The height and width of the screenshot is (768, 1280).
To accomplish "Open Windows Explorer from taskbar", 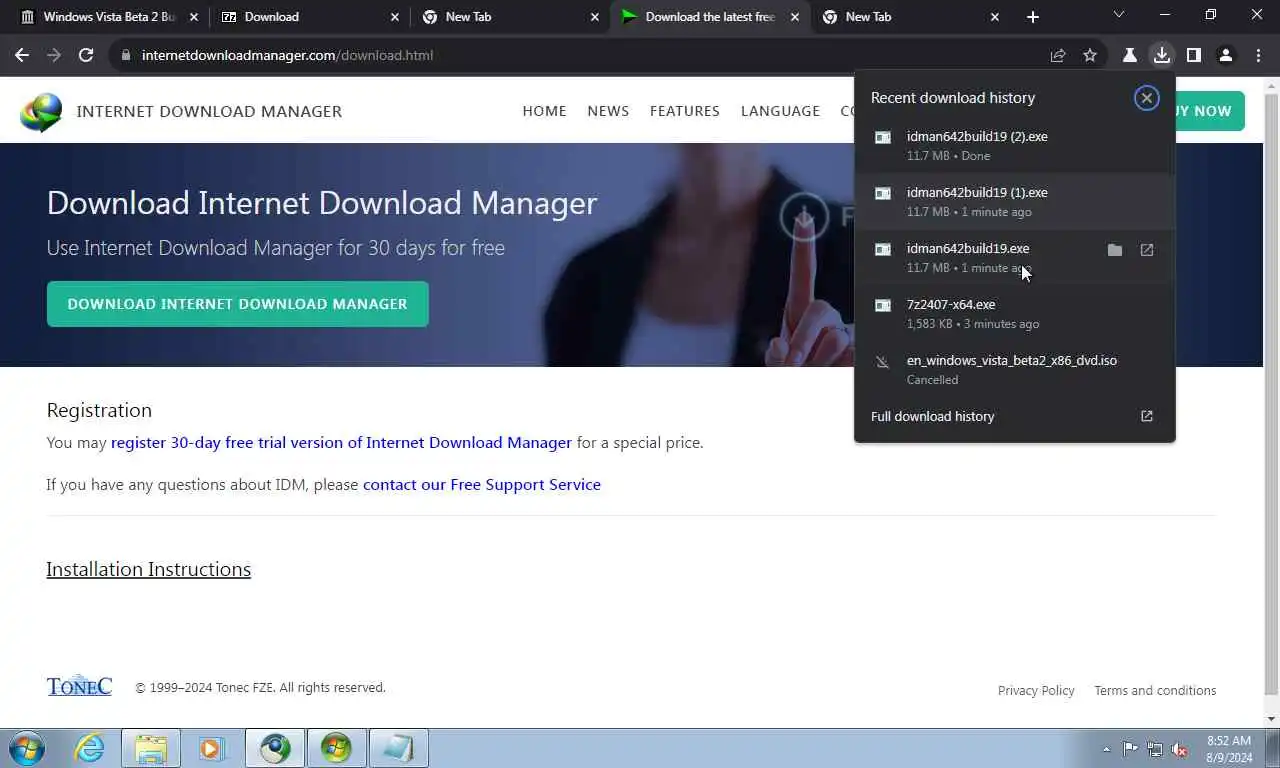I will (151, 748).
